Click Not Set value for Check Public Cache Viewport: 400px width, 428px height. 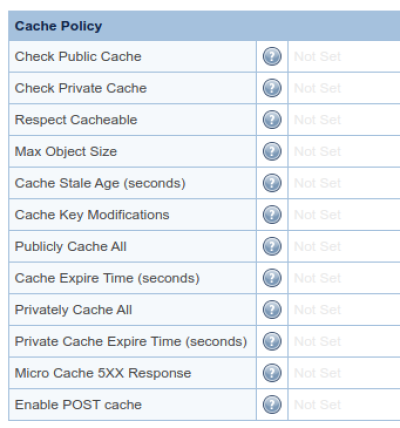[317, 57]
